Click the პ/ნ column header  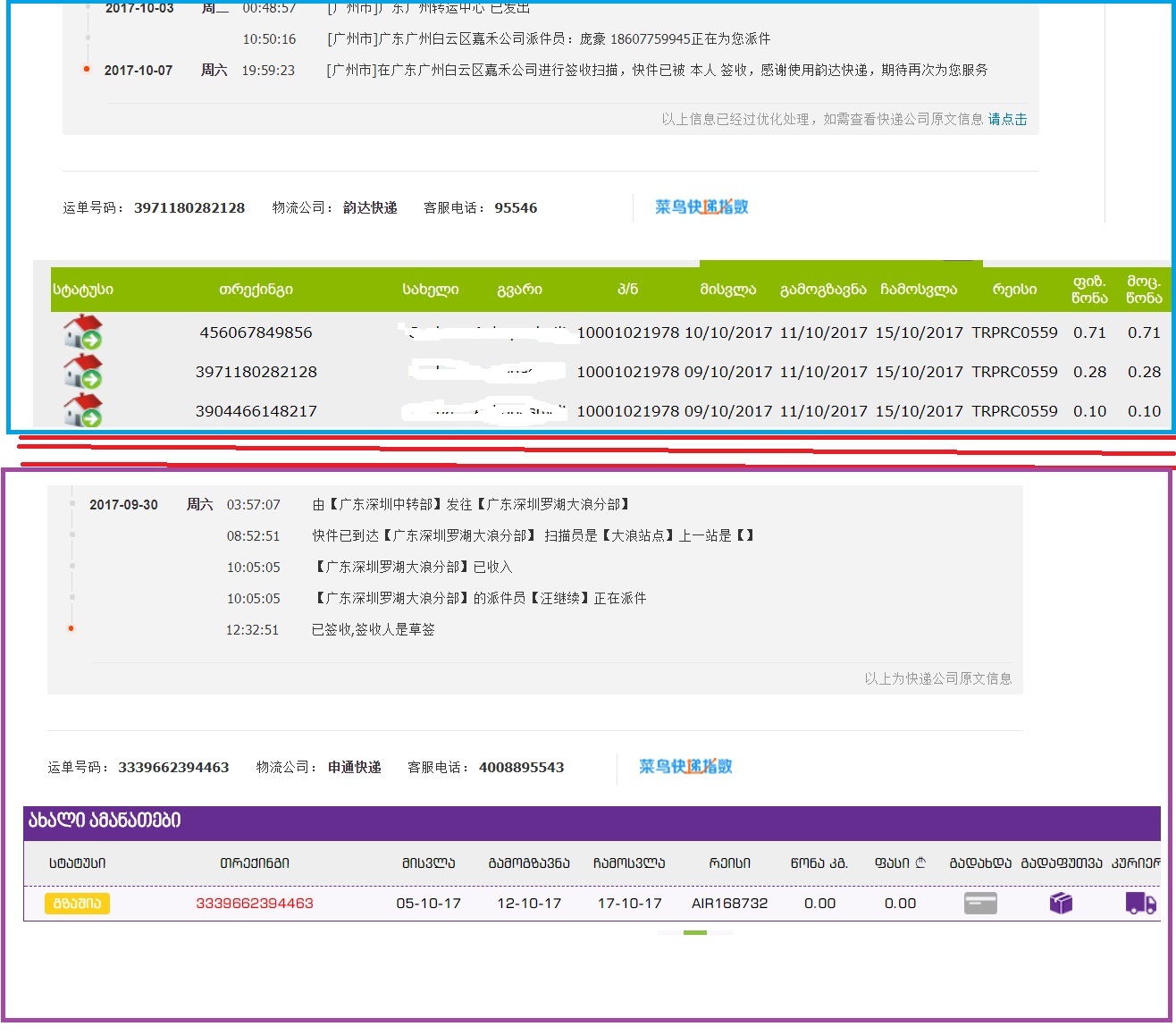click(628, 290)
